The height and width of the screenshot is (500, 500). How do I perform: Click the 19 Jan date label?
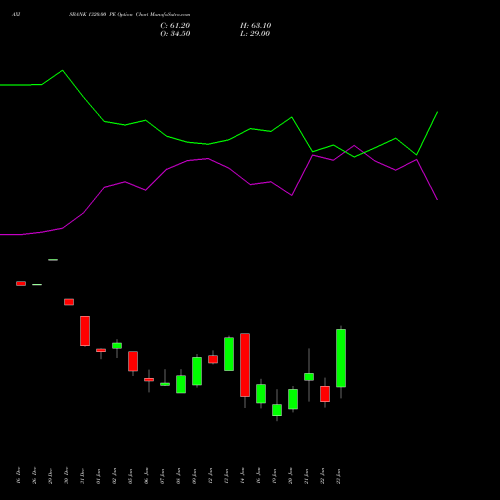274,476
